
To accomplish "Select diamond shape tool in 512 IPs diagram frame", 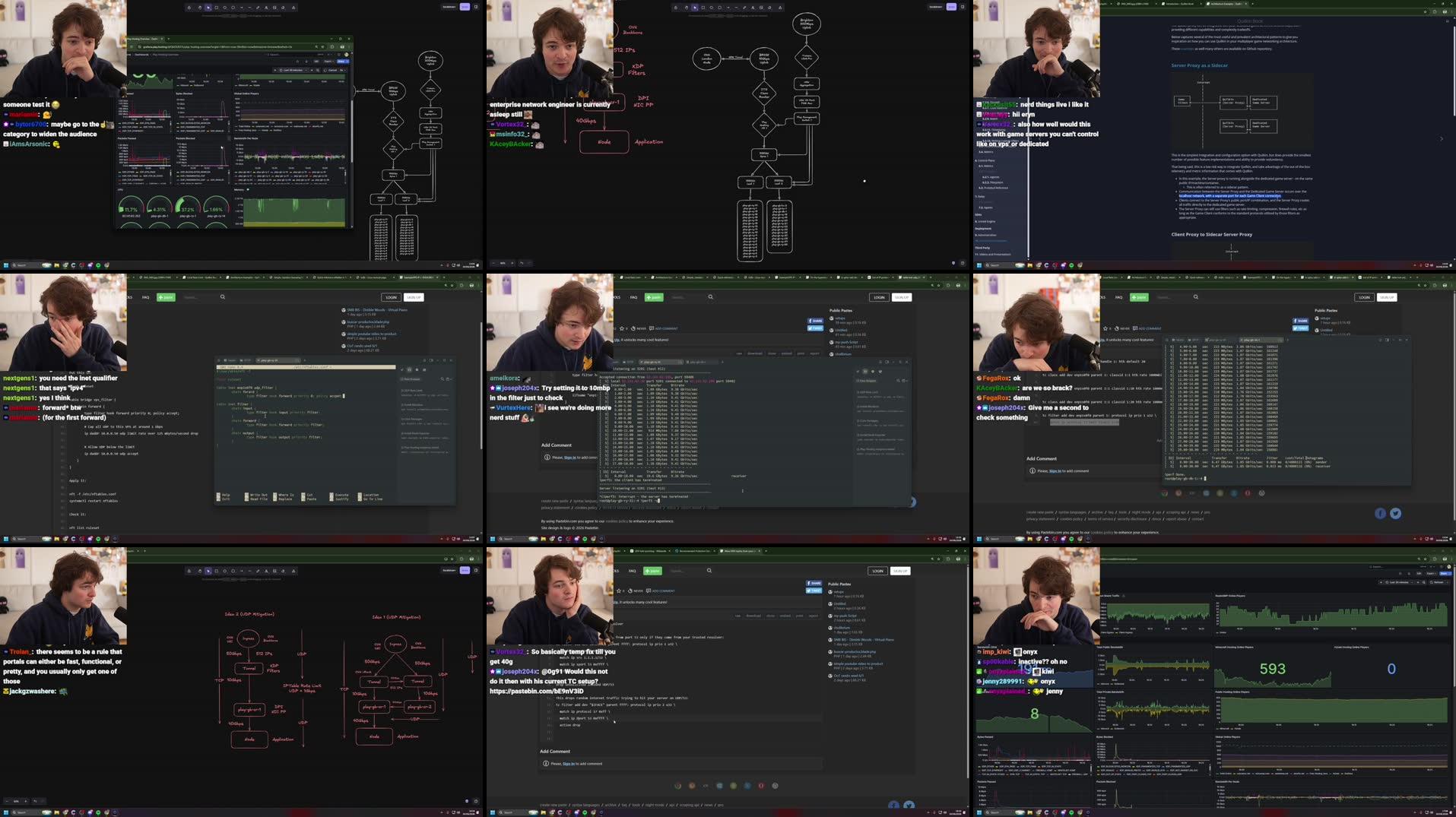I will 712,7.
